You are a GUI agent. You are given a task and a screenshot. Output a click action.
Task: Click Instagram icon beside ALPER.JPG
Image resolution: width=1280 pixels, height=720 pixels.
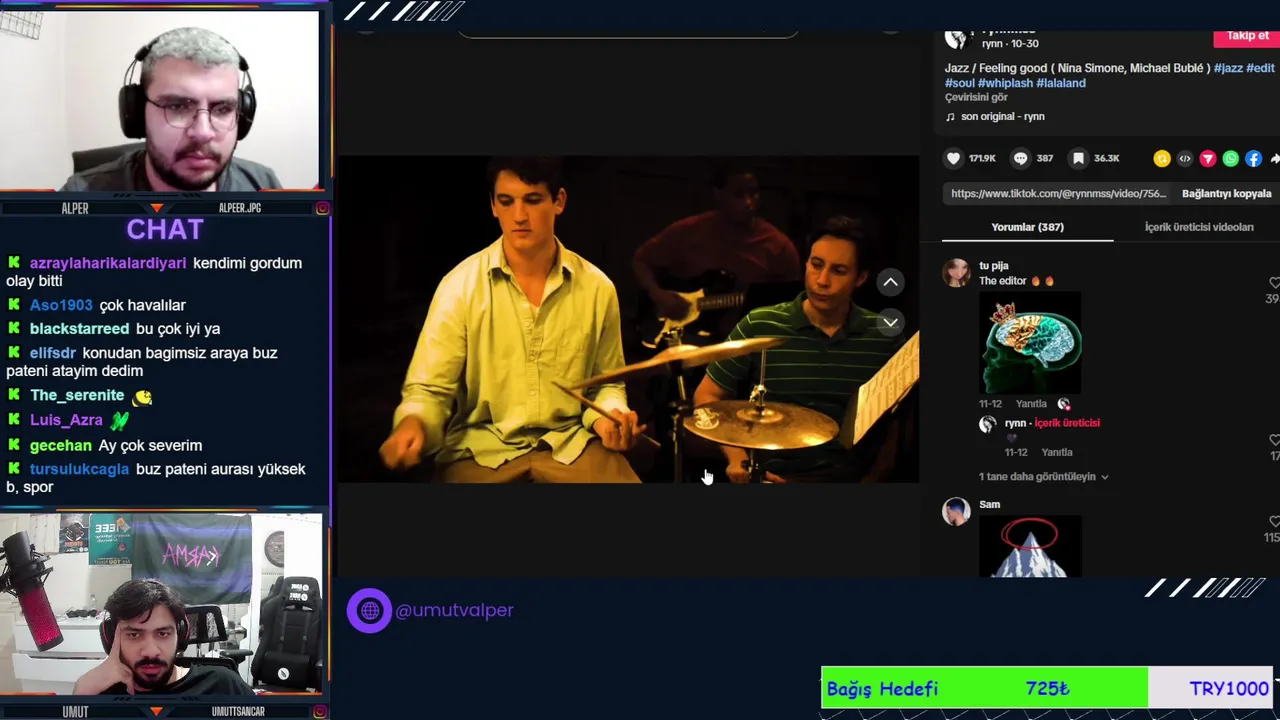(322, 208)
